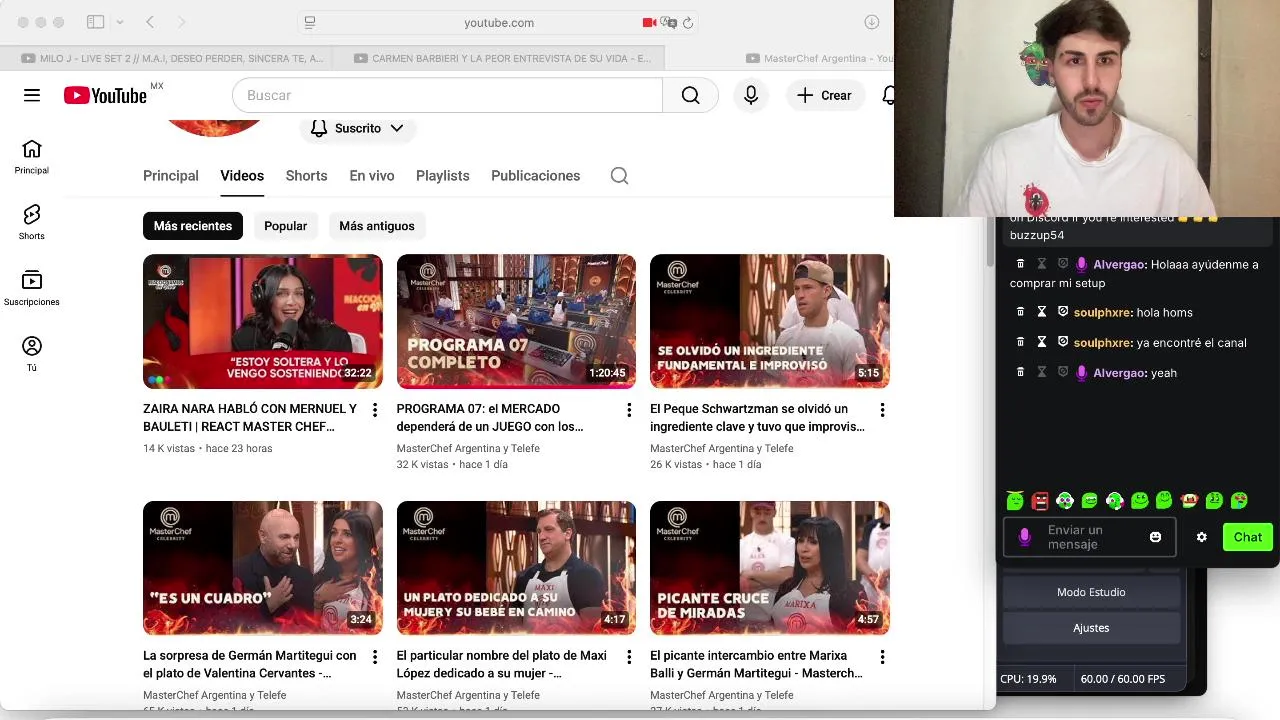This screenshot has width=1280, height=720.
Task: Click Modo Estudio button
Action: click(1091, 592)
